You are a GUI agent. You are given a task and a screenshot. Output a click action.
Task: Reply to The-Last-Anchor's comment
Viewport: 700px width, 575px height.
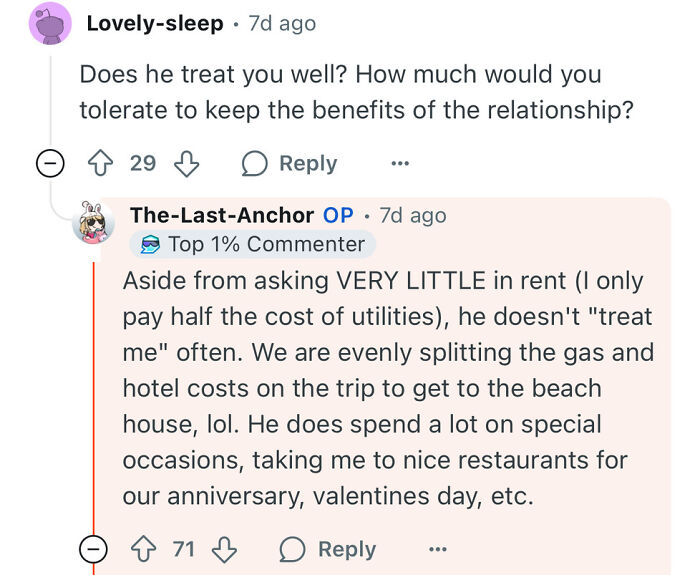328,549
